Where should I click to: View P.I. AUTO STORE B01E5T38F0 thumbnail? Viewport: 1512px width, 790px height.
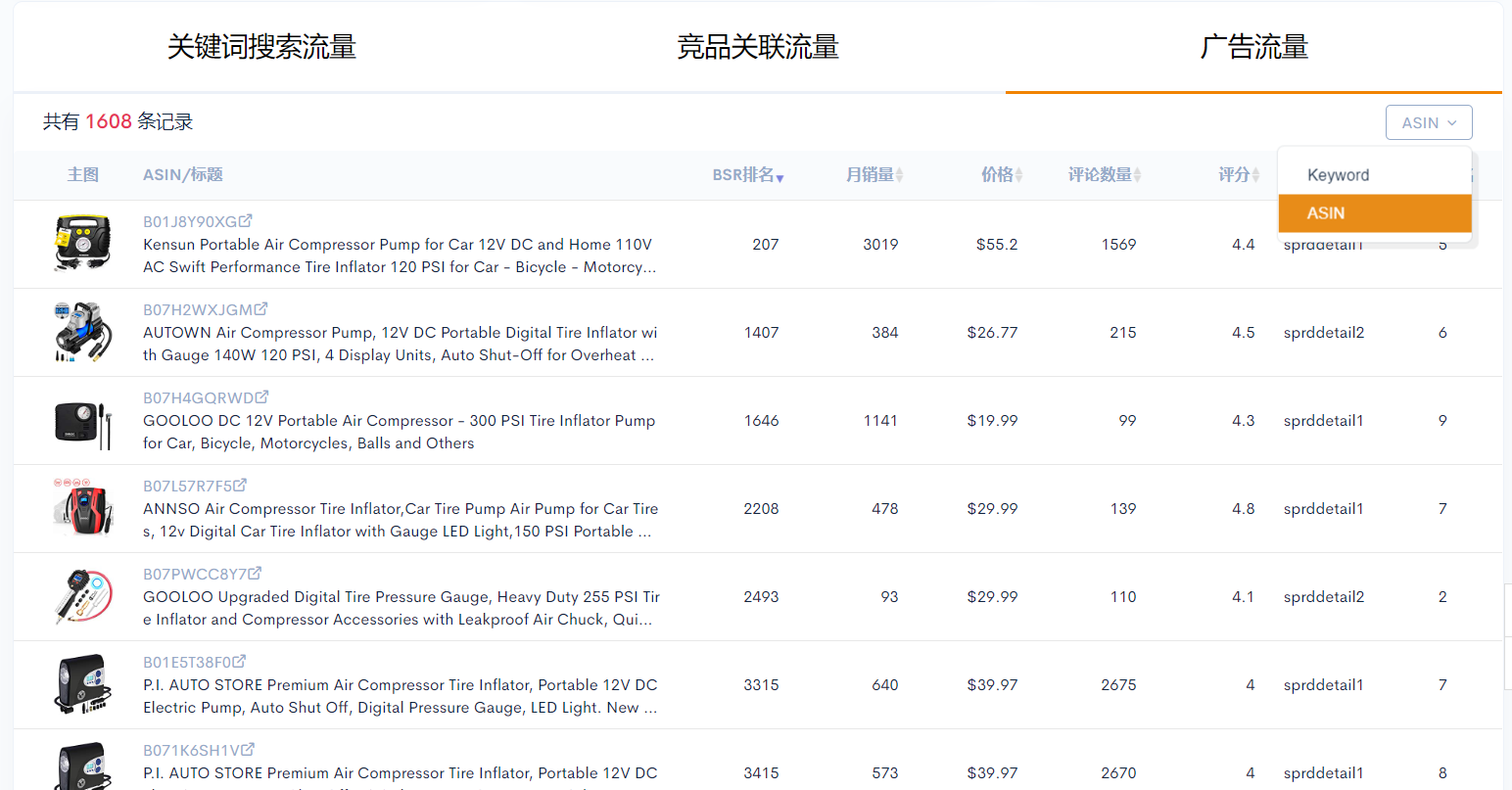coord(82,684)
